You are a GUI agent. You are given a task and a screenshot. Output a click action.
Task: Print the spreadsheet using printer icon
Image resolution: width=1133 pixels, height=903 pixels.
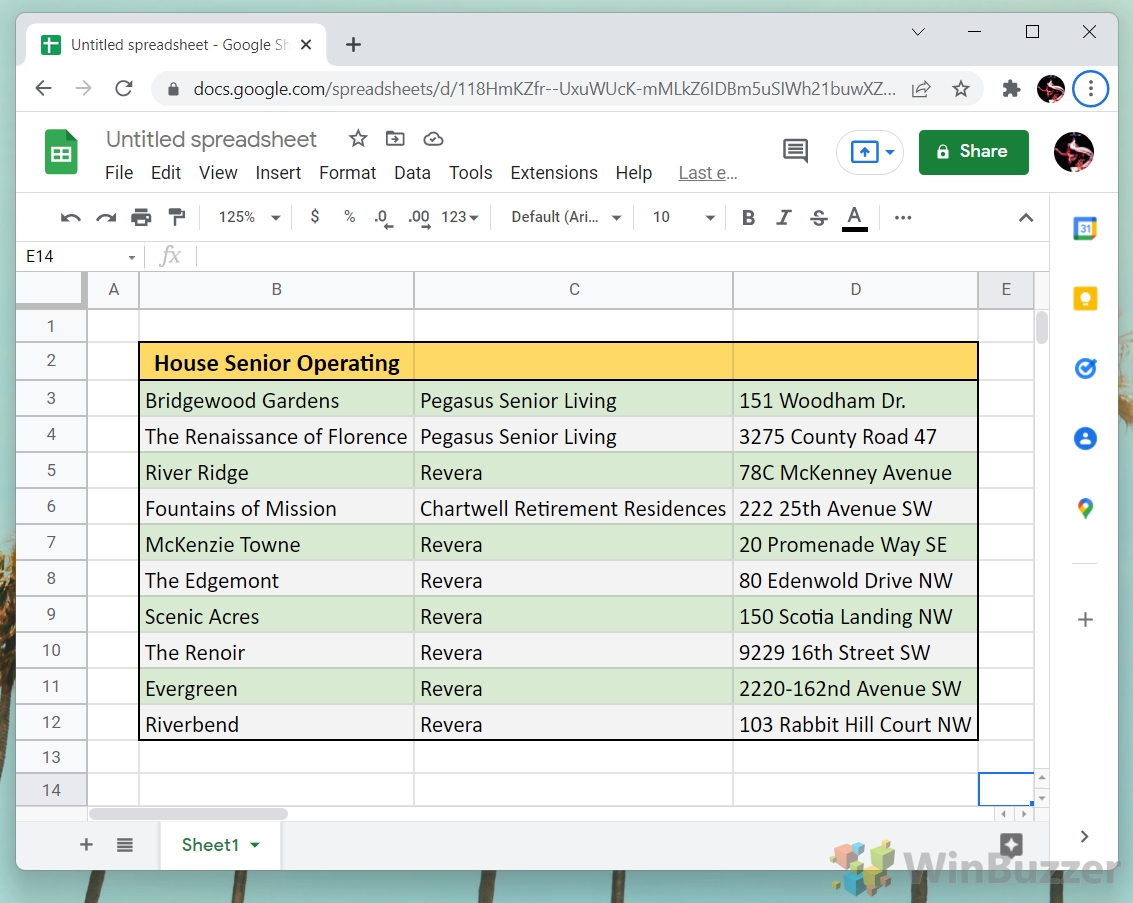coord(141,217)
